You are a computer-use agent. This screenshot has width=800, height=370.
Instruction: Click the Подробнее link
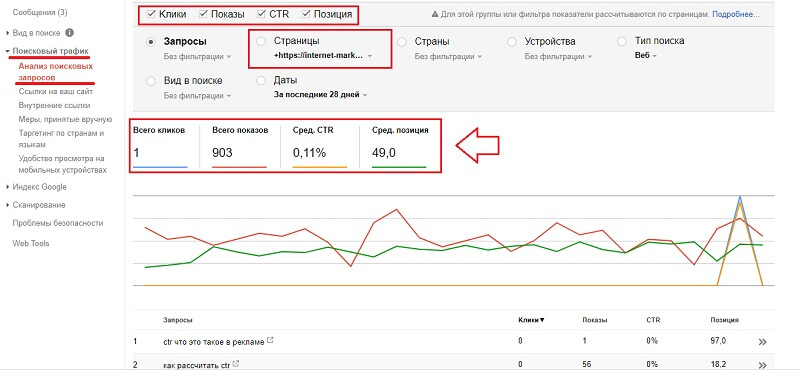pos(735,14)
